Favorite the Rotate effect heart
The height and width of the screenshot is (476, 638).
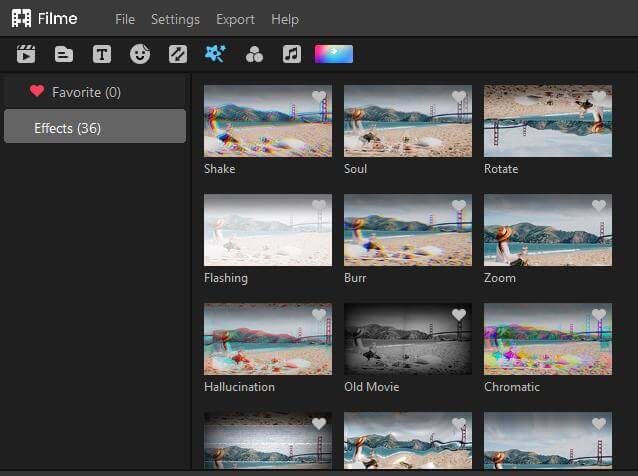coord(599,96)
